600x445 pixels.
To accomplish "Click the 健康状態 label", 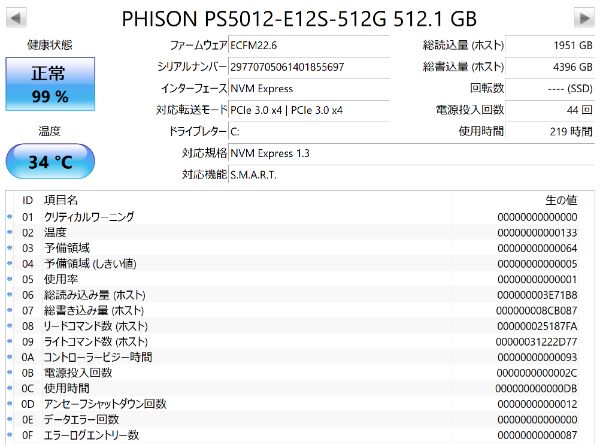I will 50,45.
